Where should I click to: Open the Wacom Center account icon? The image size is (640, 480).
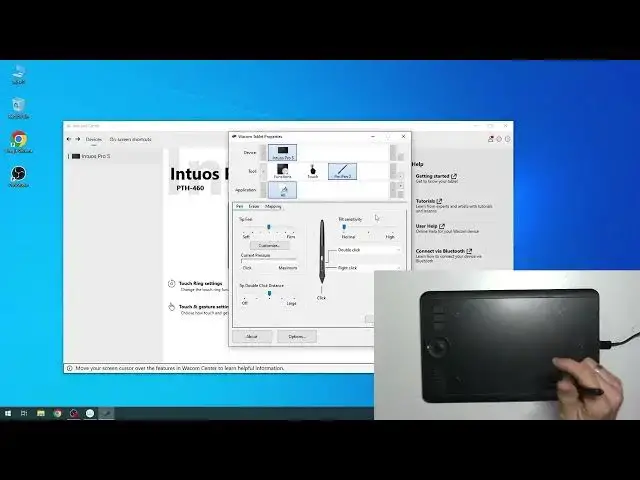point(491,139)
